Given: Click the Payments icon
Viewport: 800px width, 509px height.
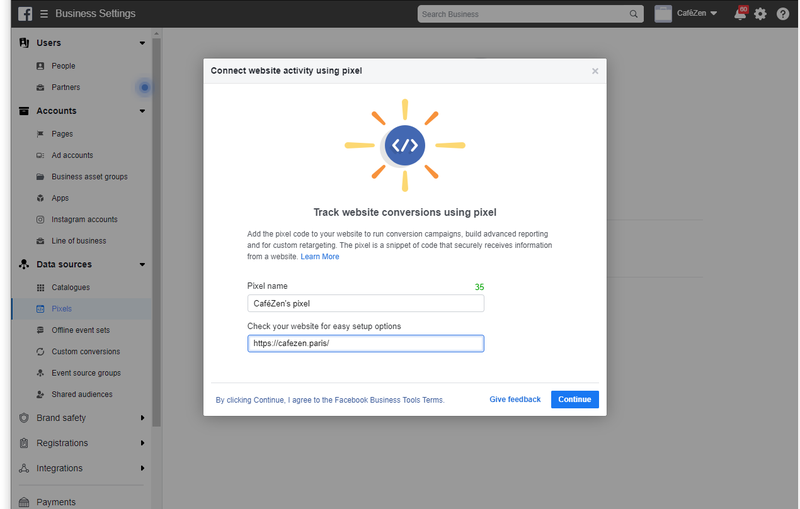Looking at the screenshot, I should coord(24,502).
